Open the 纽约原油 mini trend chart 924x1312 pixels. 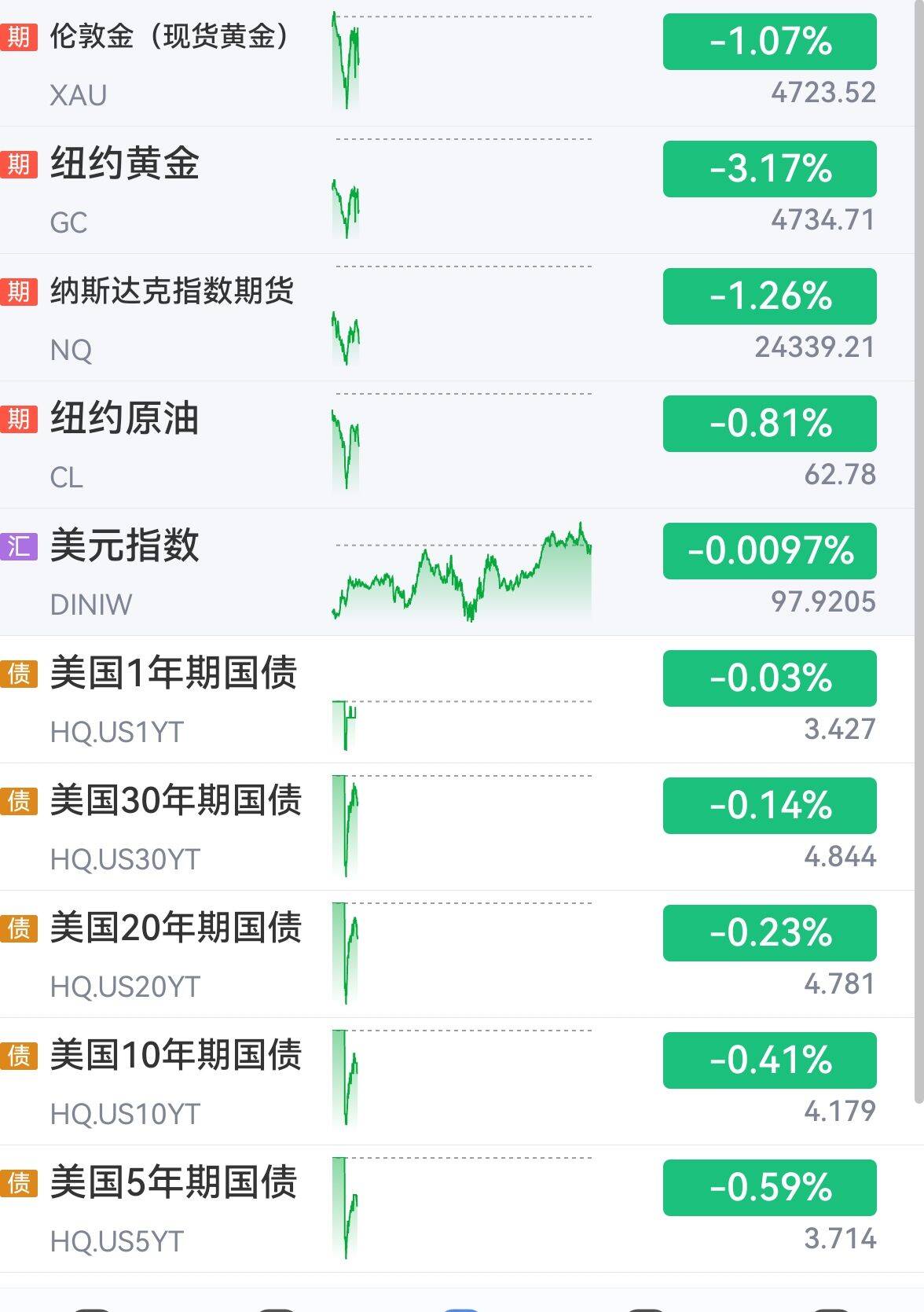coord(346,448)
